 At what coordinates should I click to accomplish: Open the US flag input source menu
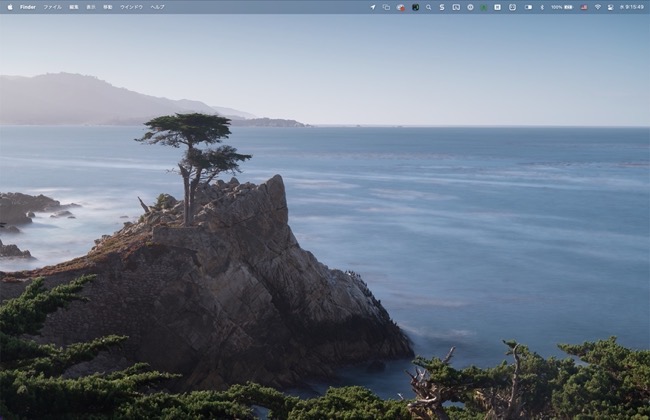pyautogui.click(x=583, y=6)
